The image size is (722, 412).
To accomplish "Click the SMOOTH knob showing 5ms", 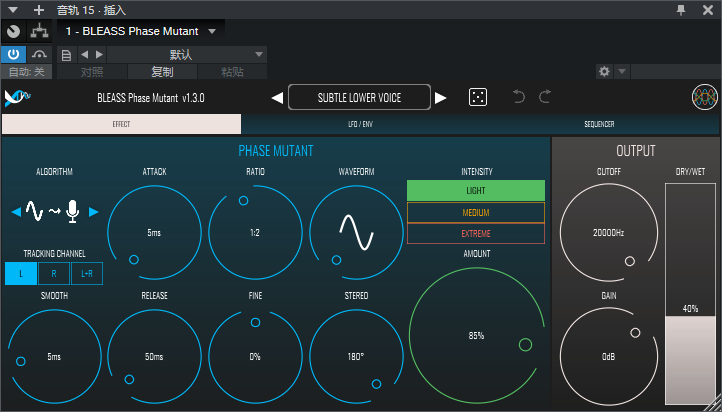I will click(54, 356).
